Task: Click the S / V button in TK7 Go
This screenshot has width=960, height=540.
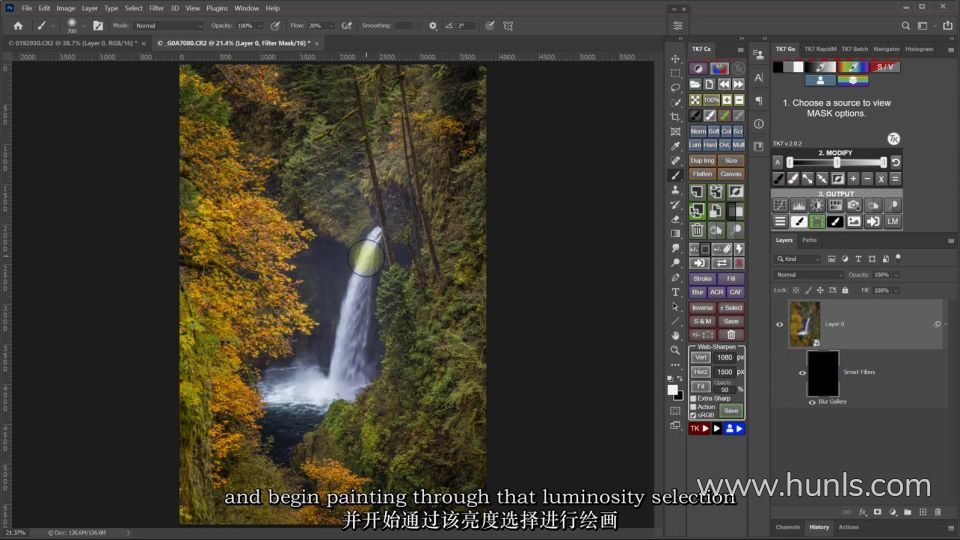Action: (x=885, y=67)
